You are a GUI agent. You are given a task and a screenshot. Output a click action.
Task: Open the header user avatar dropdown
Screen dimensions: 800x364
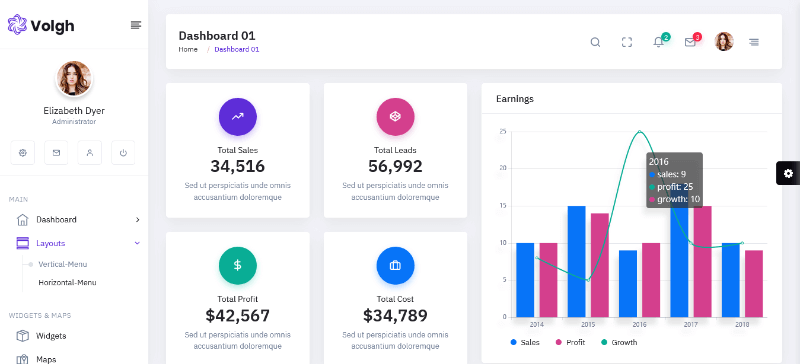coord(723,42)
